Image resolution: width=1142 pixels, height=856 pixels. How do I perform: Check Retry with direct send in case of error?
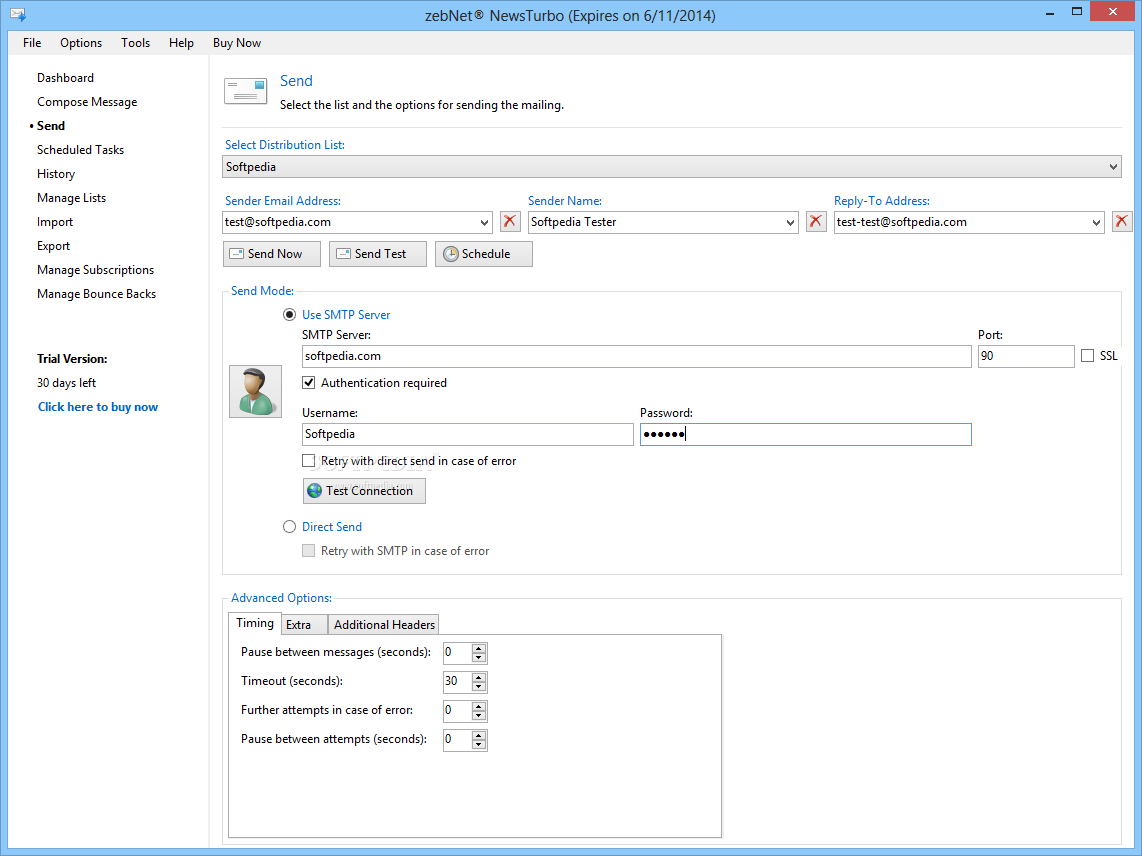click(309, 460)
